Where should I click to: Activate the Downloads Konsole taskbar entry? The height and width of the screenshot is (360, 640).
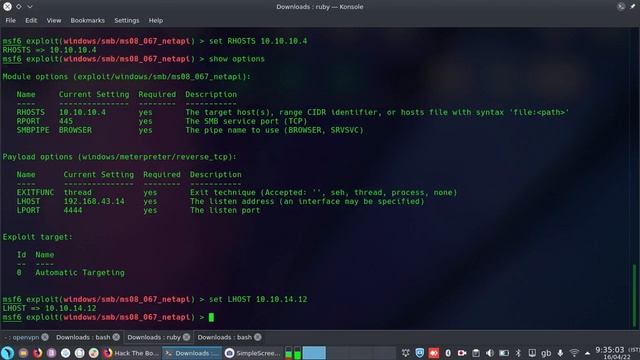[x=192, y=353]
